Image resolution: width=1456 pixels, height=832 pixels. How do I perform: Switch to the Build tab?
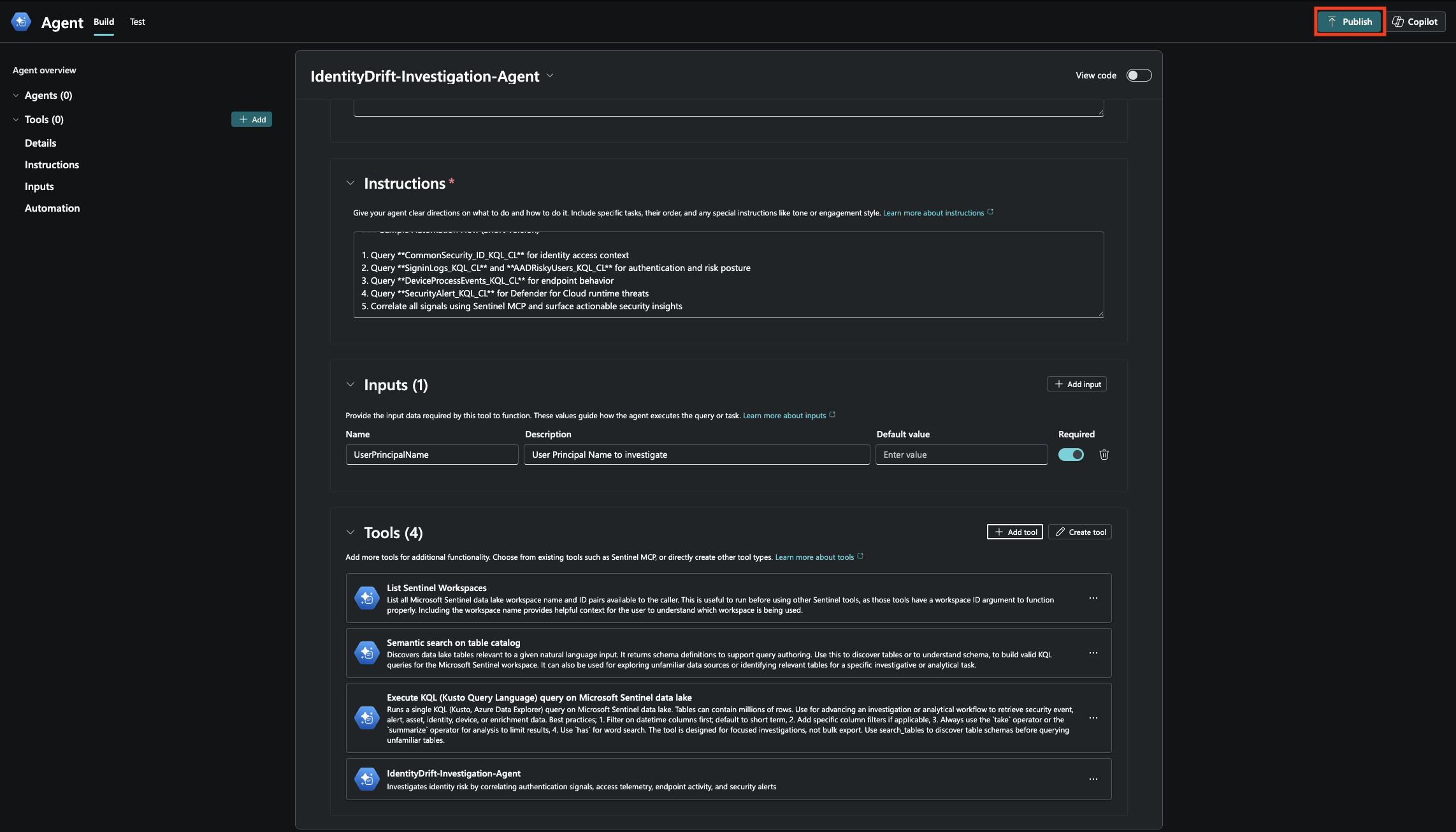pos(104,22)
